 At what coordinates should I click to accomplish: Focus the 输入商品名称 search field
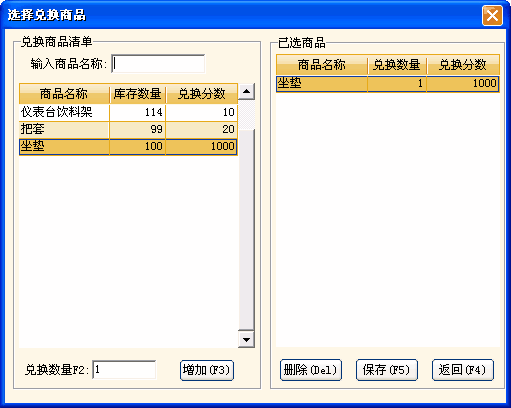[158, 64]
